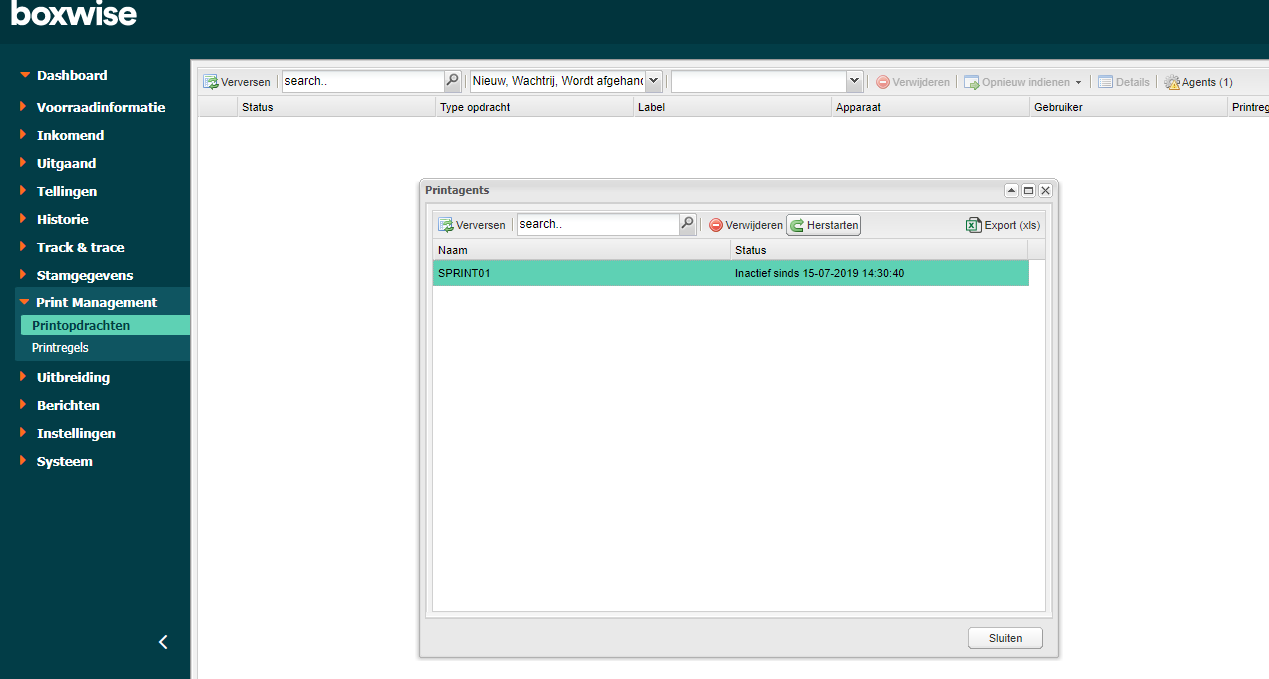Restart the agent with Herstarten
The height and width of the screenshot is (679, 1269).
(824, 225)
